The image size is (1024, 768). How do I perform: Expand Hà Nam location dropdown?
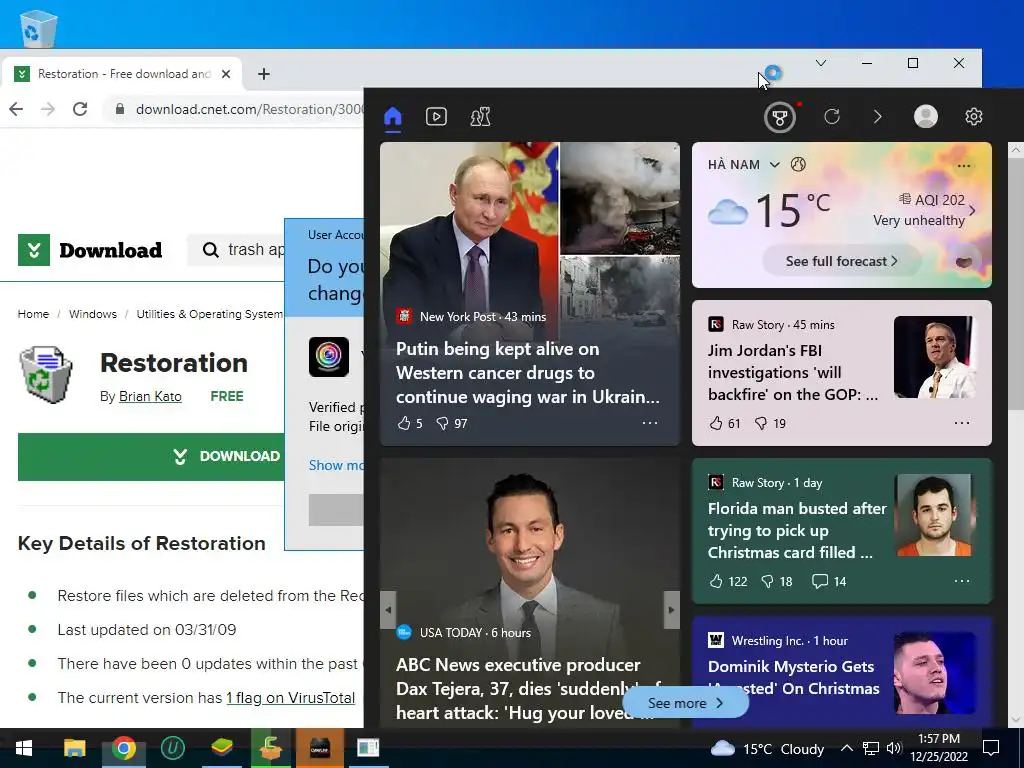point(775,165)
